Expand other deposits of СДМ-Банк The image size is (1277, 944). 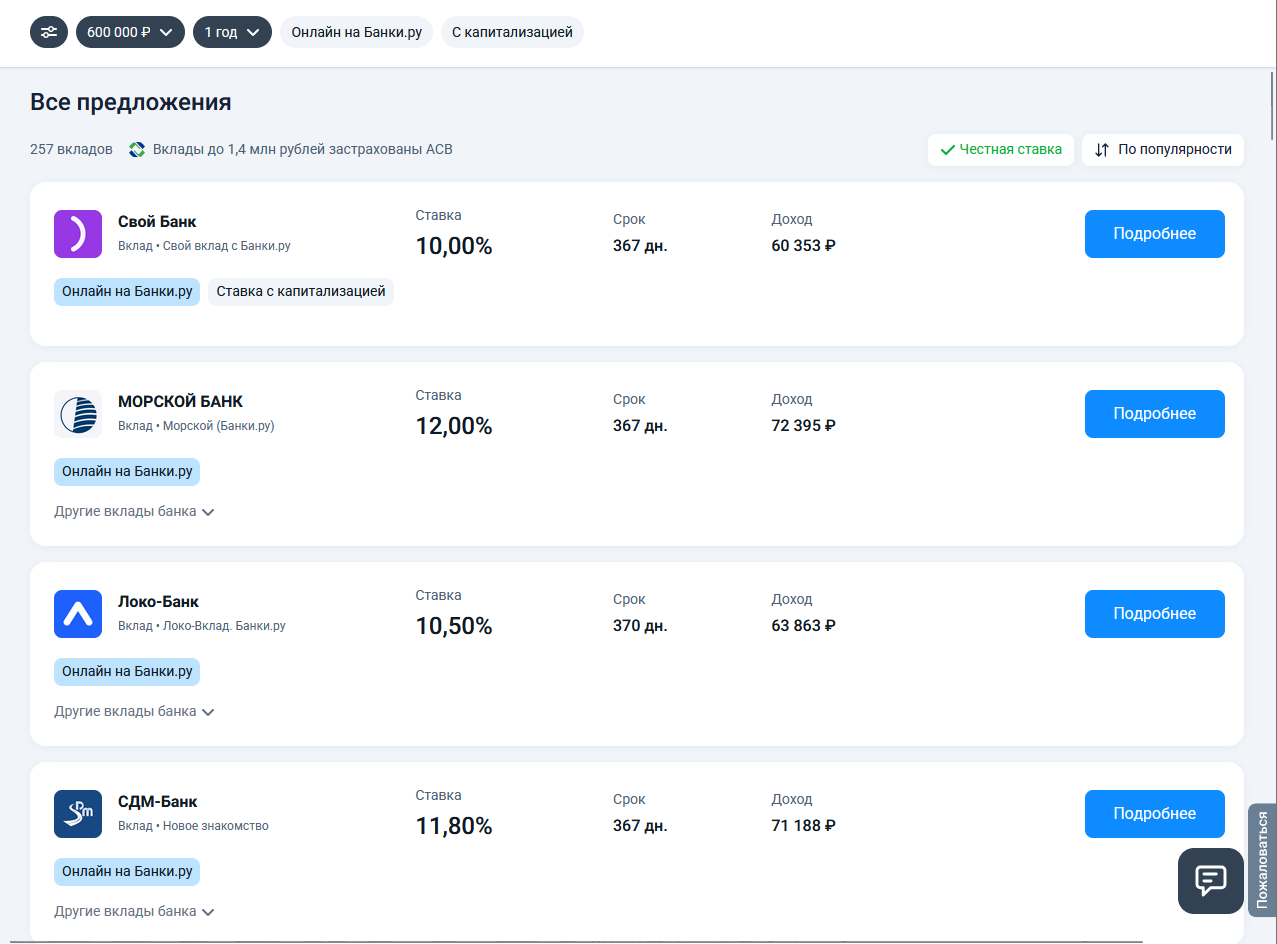pos(134,912)
